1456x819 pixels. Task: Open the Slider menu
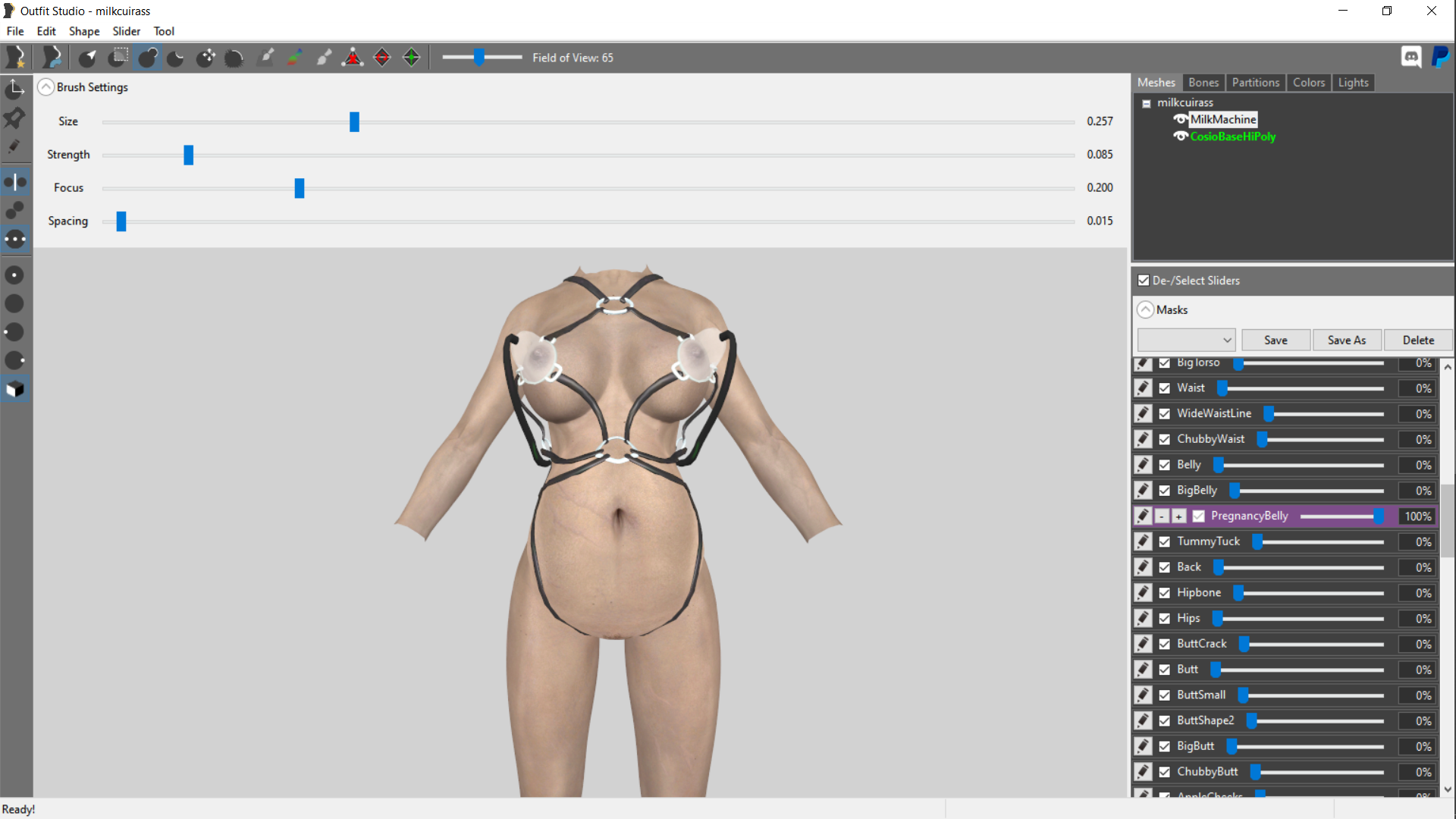coord(127,31)
